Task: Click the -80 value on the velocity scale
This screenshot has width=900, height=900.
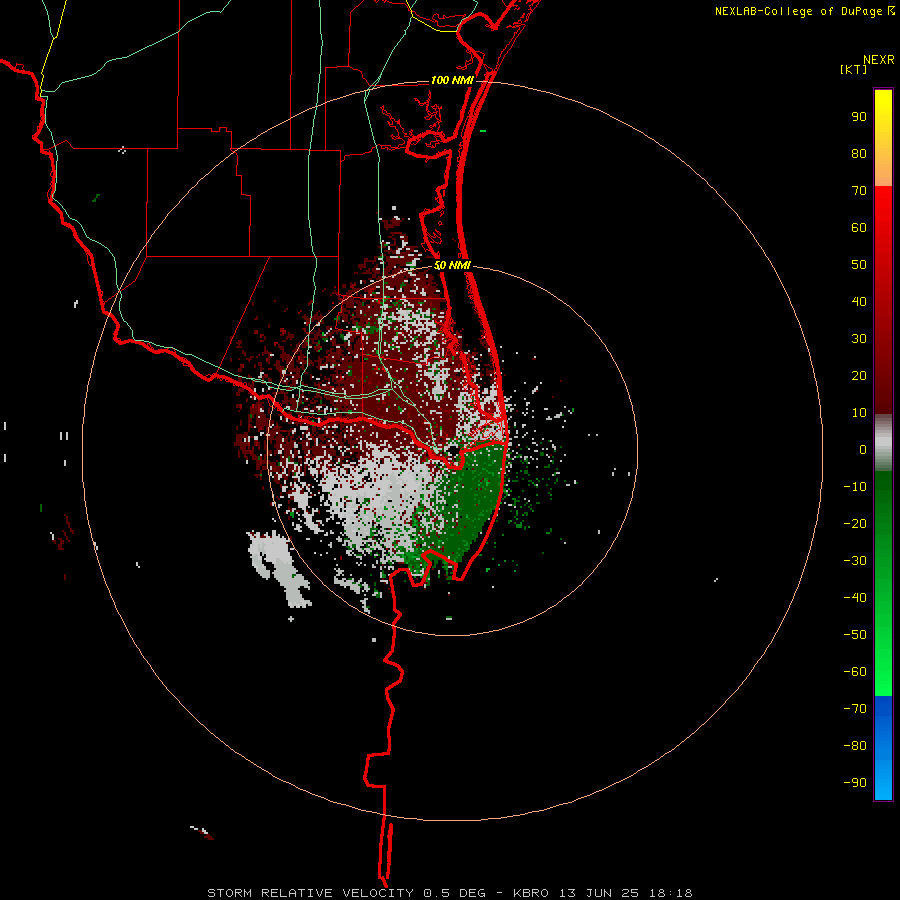Action: (855, 746)
